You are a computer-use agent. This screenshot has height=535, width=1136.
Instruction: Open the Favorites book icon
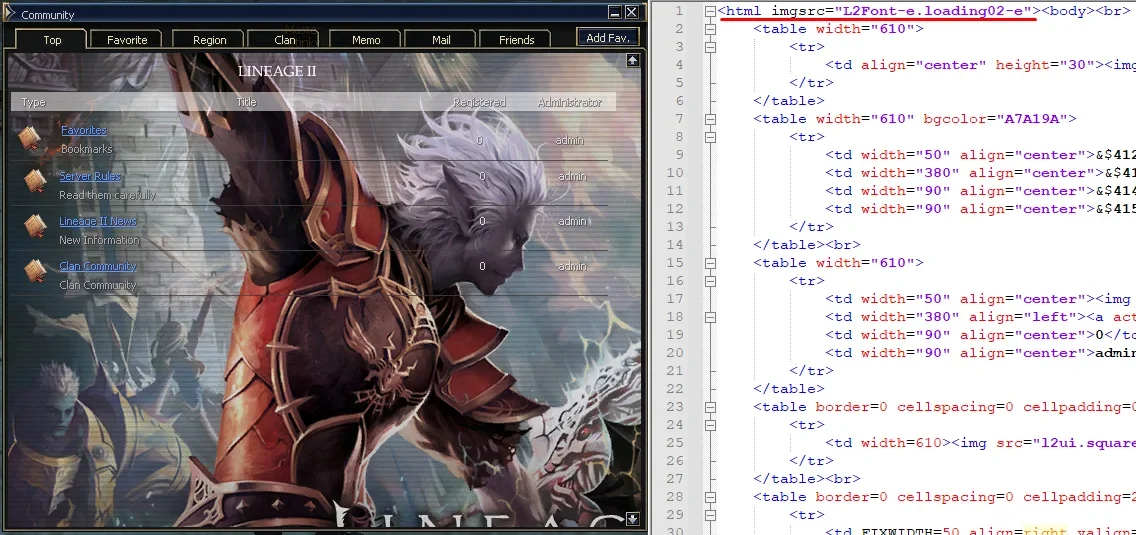coord(31,138)
